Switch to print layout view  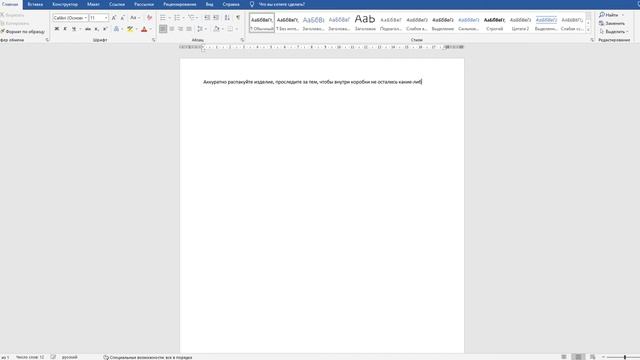578,357
